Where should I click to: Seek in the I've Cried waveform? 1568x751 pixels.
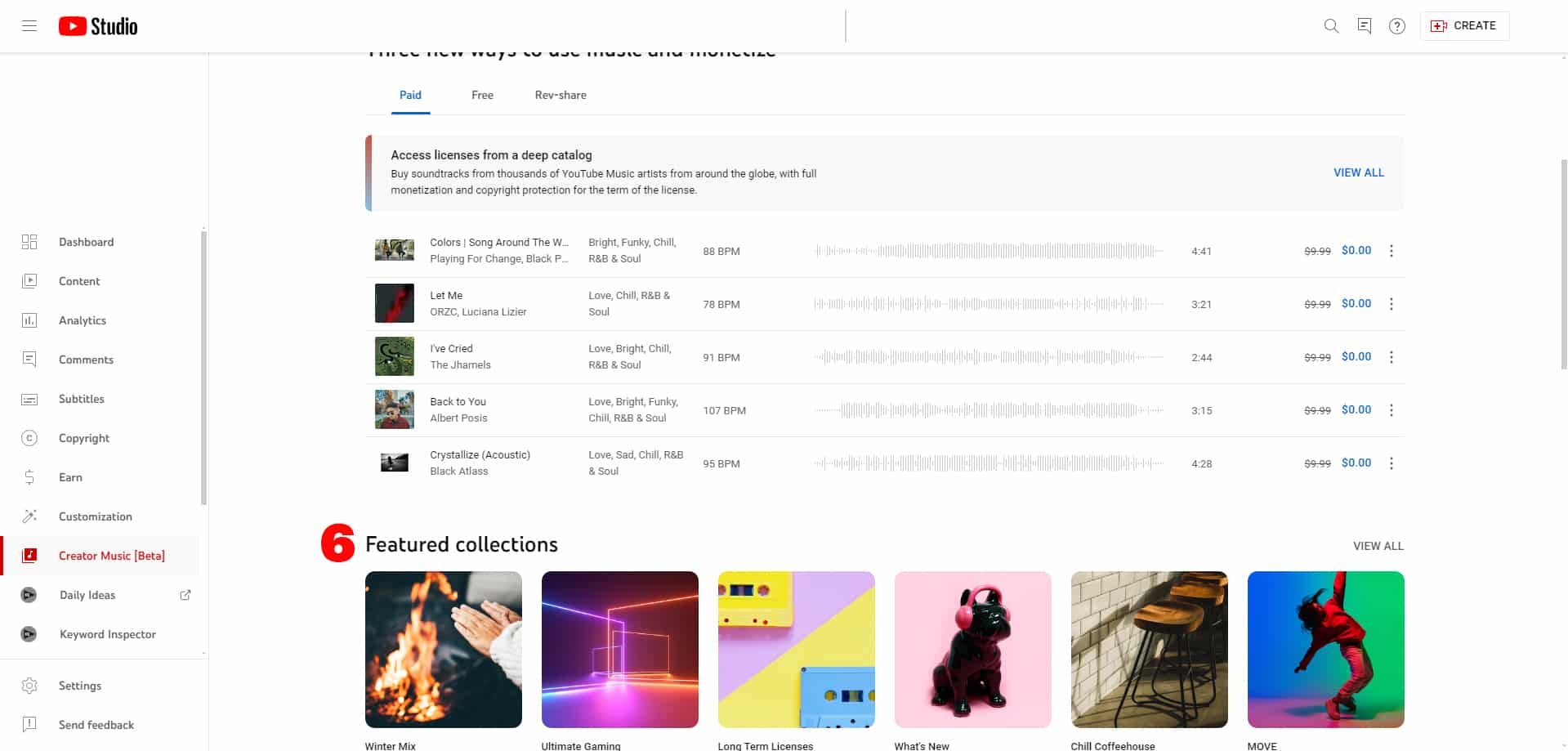tap(989, 357)
